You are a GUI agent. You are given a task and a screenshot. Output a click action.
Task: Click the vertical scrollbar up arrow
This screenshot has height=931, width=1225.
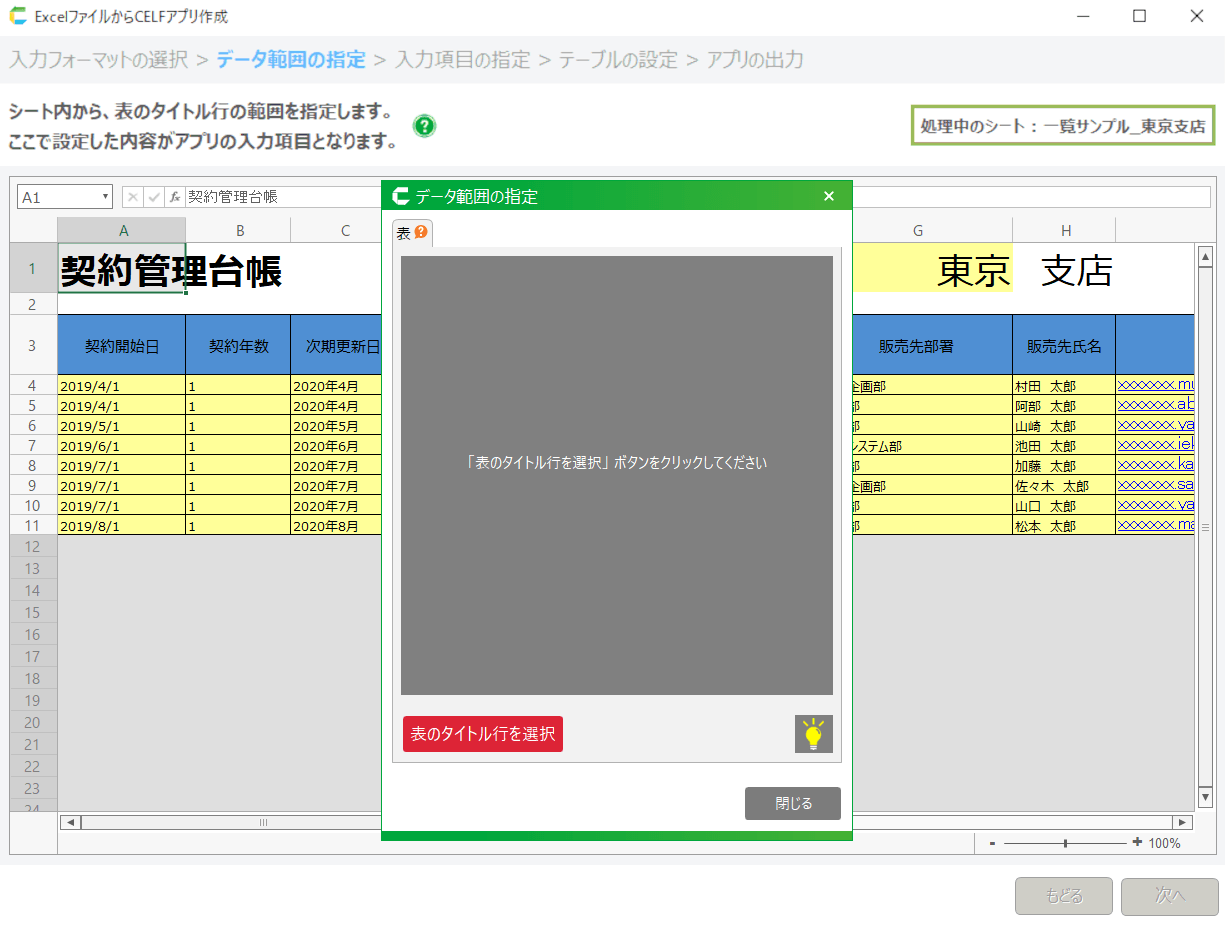pyautogui.click(x=1205, y=255)
